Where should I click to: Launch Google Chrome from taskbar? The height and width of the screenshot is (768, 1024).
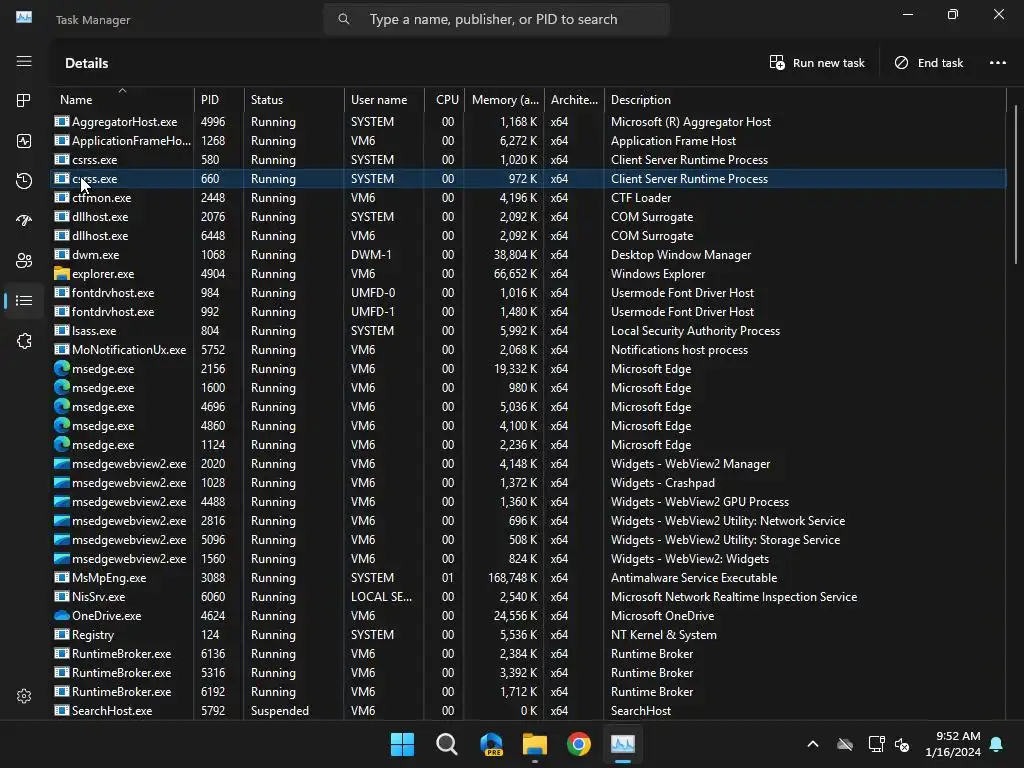tap(579, 744)
